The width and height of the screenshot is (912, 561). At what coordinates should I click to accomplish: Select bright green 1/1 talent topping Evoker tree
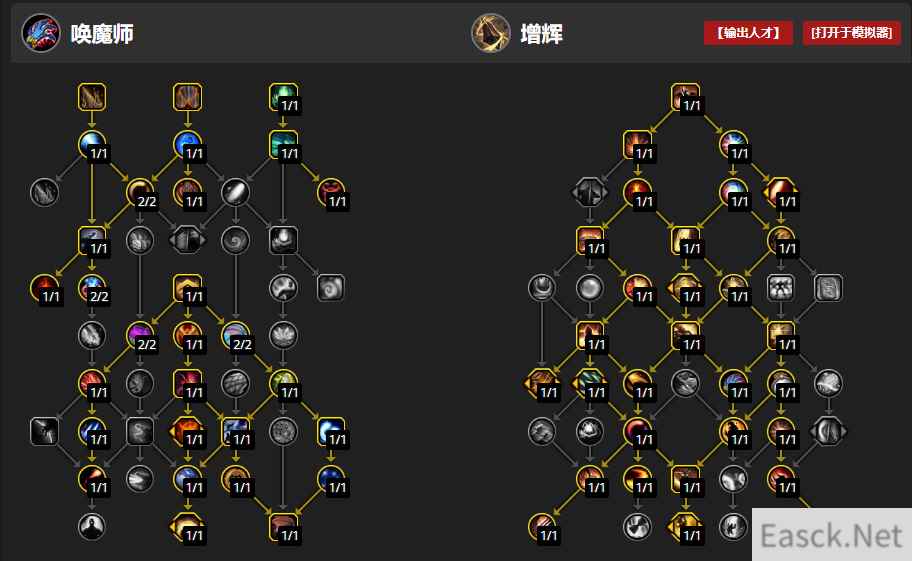pos(283,97)
